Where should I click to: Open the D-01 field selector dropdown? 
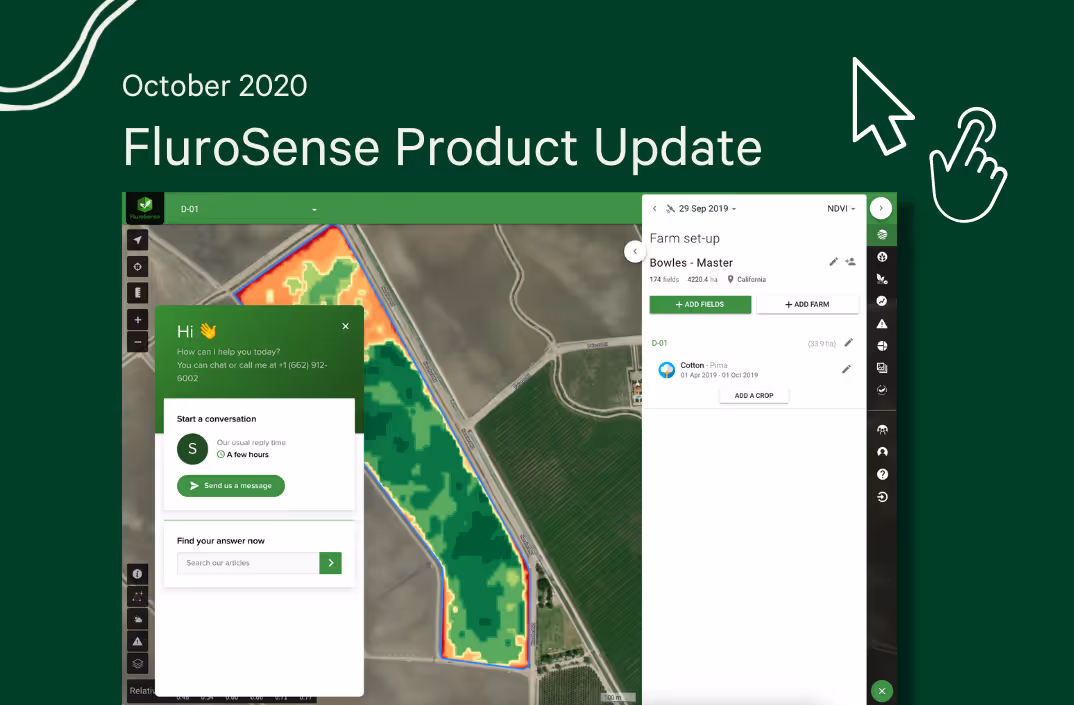click(249, 209)
